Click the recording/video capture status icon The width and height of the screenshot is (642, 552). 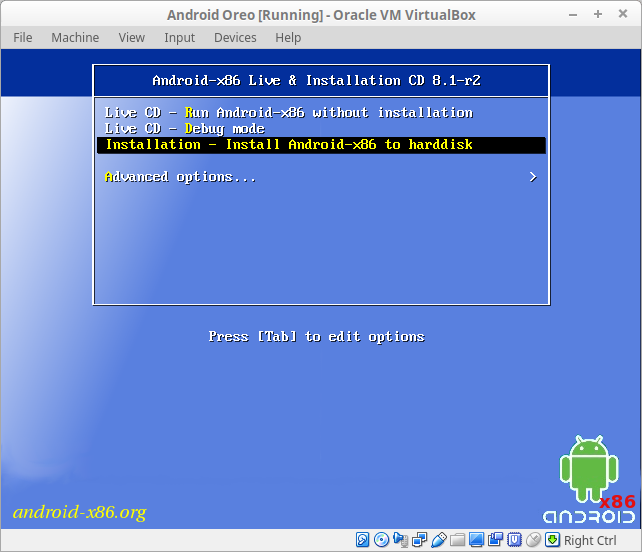tap(495, 540)
